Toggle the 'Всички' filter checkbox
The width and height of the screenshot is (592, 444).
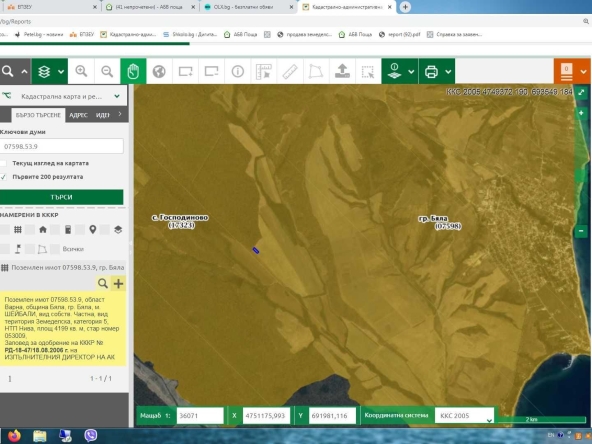tap(55, 249)
